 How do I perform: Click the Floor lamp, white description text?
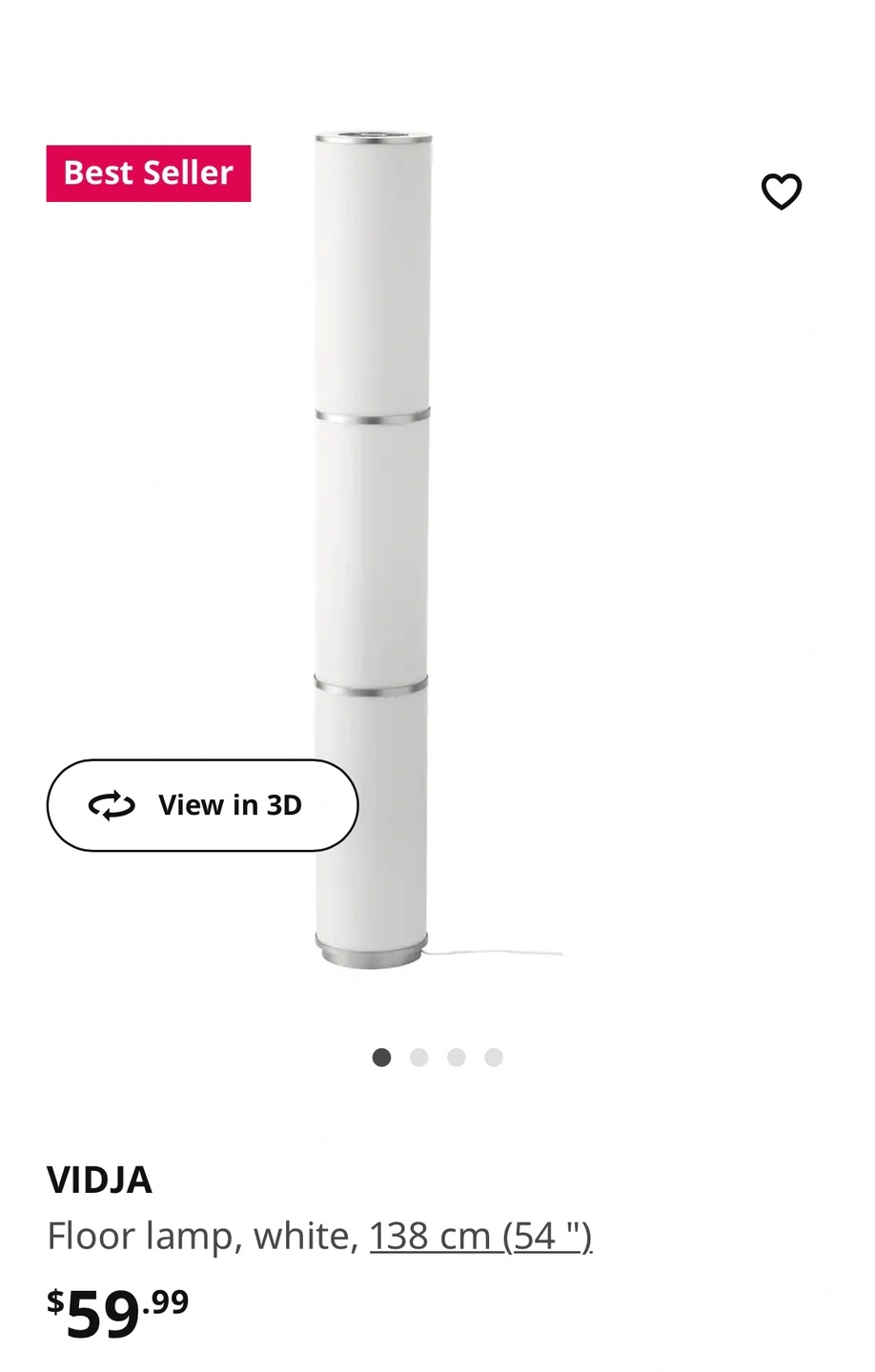click(x=203, y=1236)
